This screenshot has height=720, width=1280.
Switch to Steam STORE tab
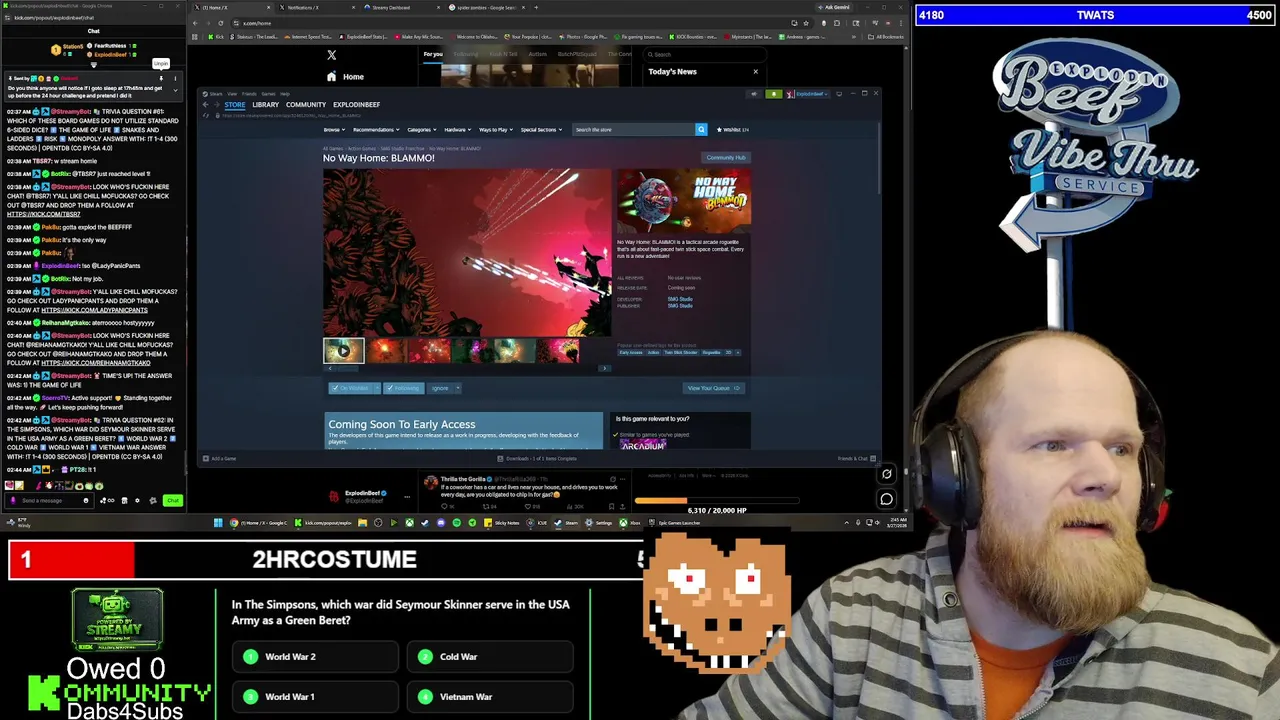234,104
